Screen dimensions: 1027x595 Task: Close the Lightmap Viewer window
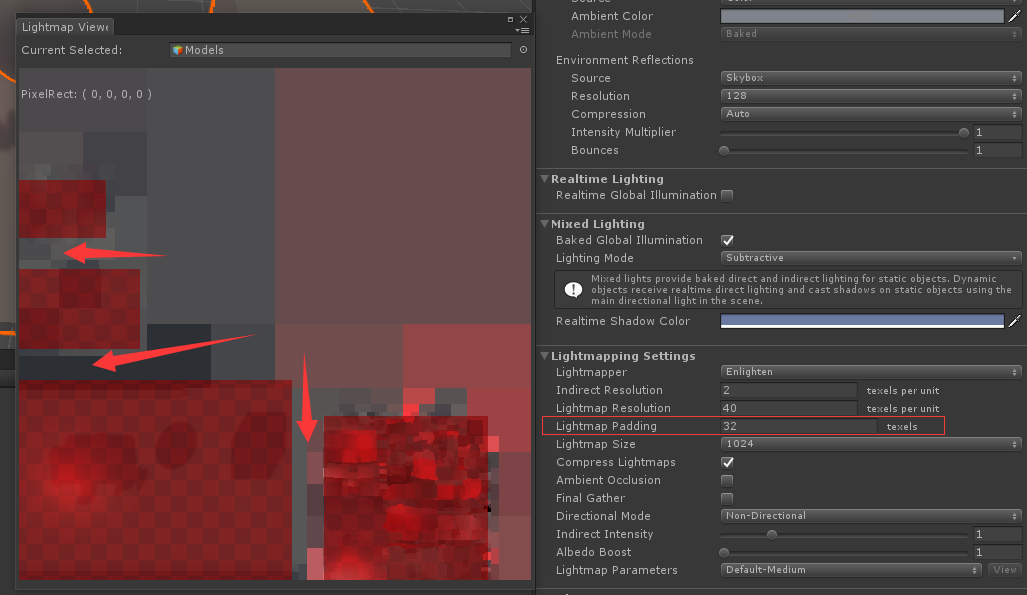[x=523, y=20]
